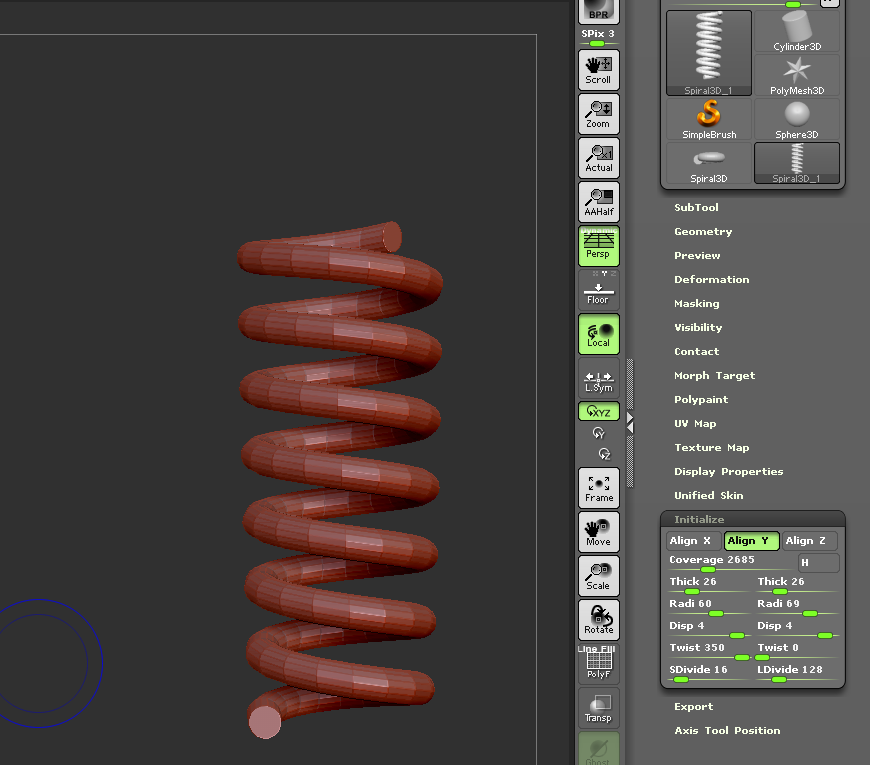
Task: Open the UV Map subpalette
Action: click(x=695, y=423)
